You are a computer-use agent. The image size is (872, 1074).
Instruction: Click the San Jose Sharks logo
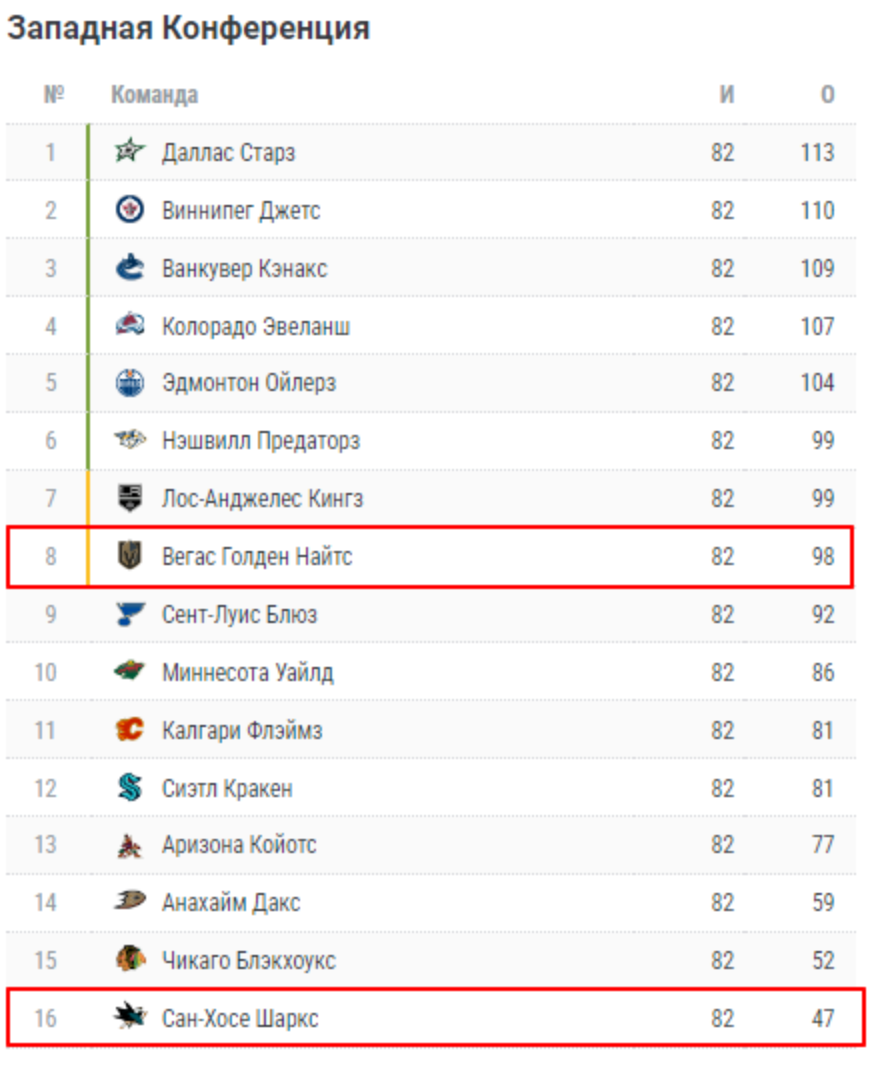[130, 1018]
